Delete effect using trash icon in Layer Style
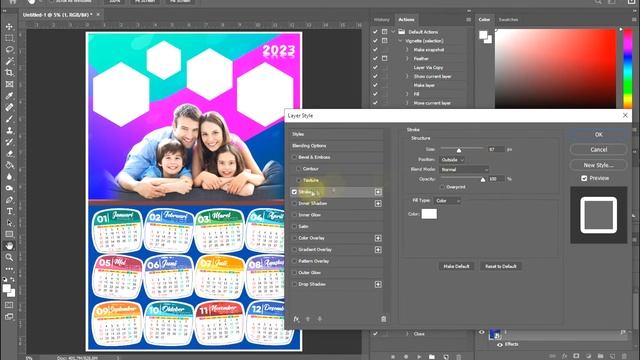This screenshot has width=640, height=360. pos(383,319)
